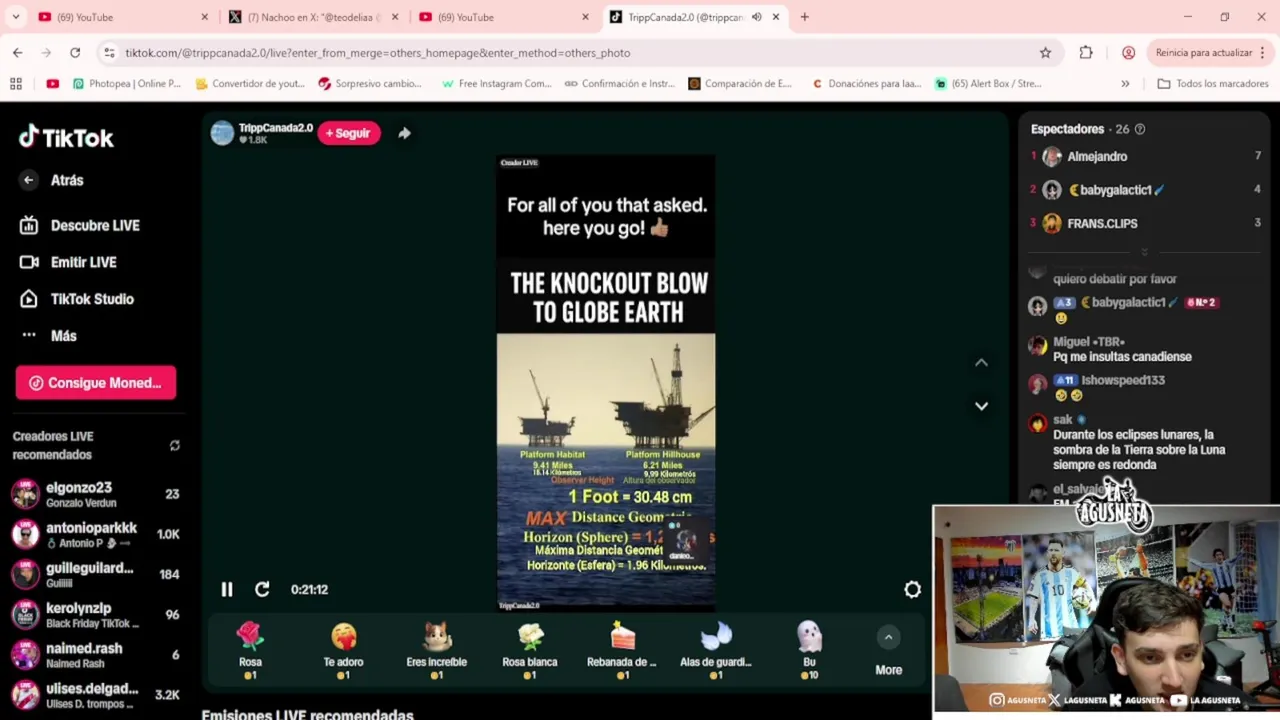The height and width of the screenshot is (720, 1280).
Task: Click Ishowspeed133 chat username
Action: point(1122,380)
